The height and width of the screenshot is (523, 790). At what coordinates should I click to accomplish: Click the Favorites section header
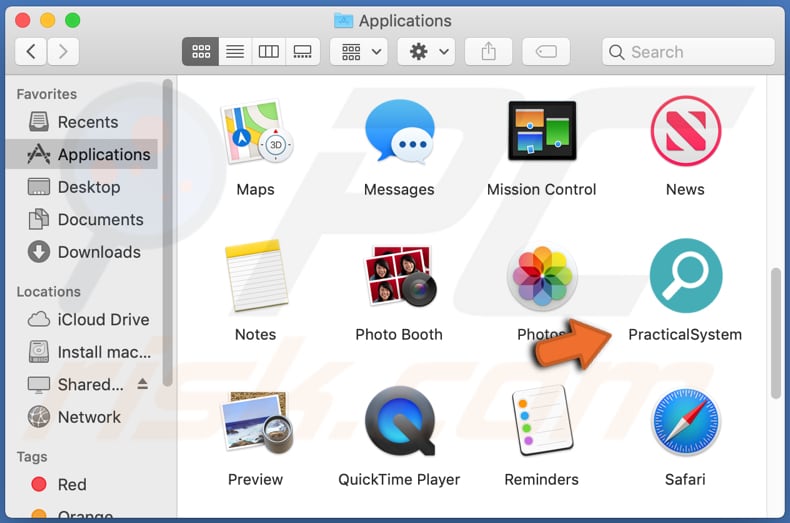pos(47,94)
